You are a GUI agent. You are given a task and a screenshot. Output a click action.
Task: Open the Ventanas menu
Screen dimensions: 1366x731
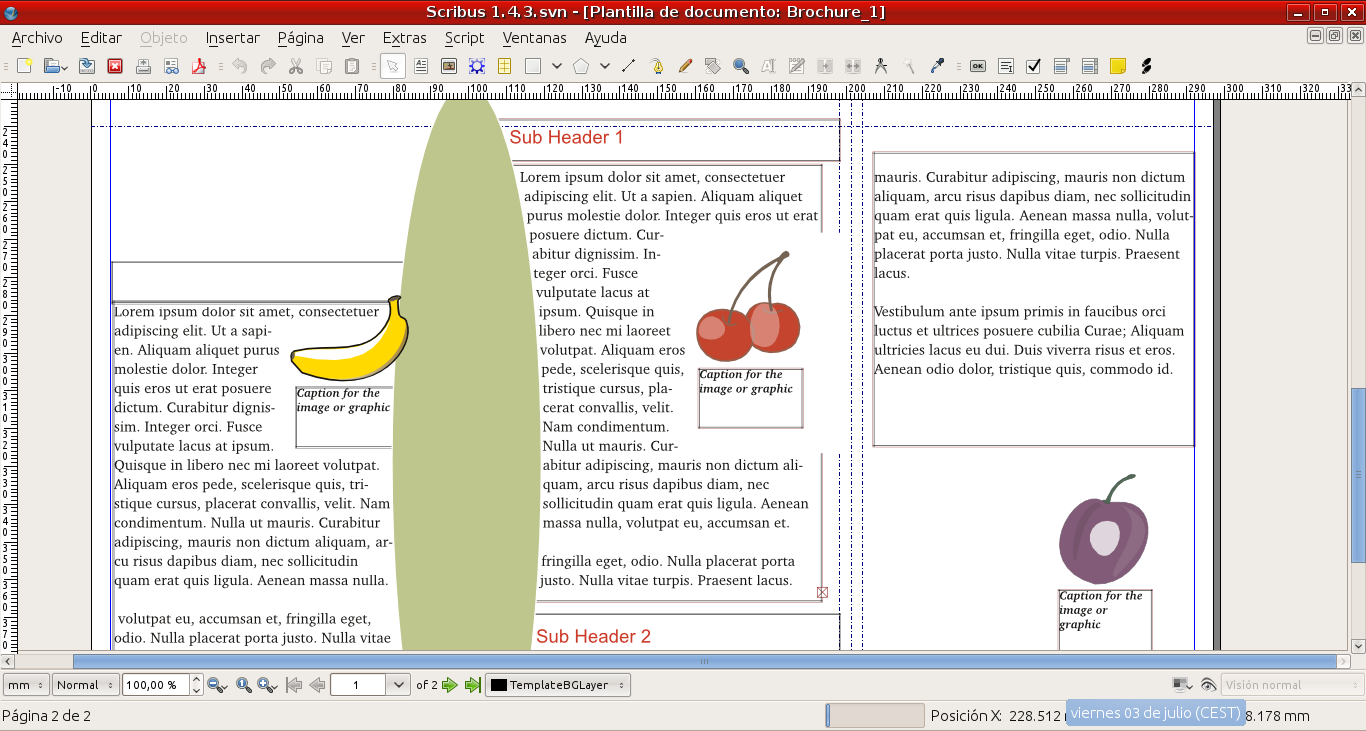pos(534,38)
